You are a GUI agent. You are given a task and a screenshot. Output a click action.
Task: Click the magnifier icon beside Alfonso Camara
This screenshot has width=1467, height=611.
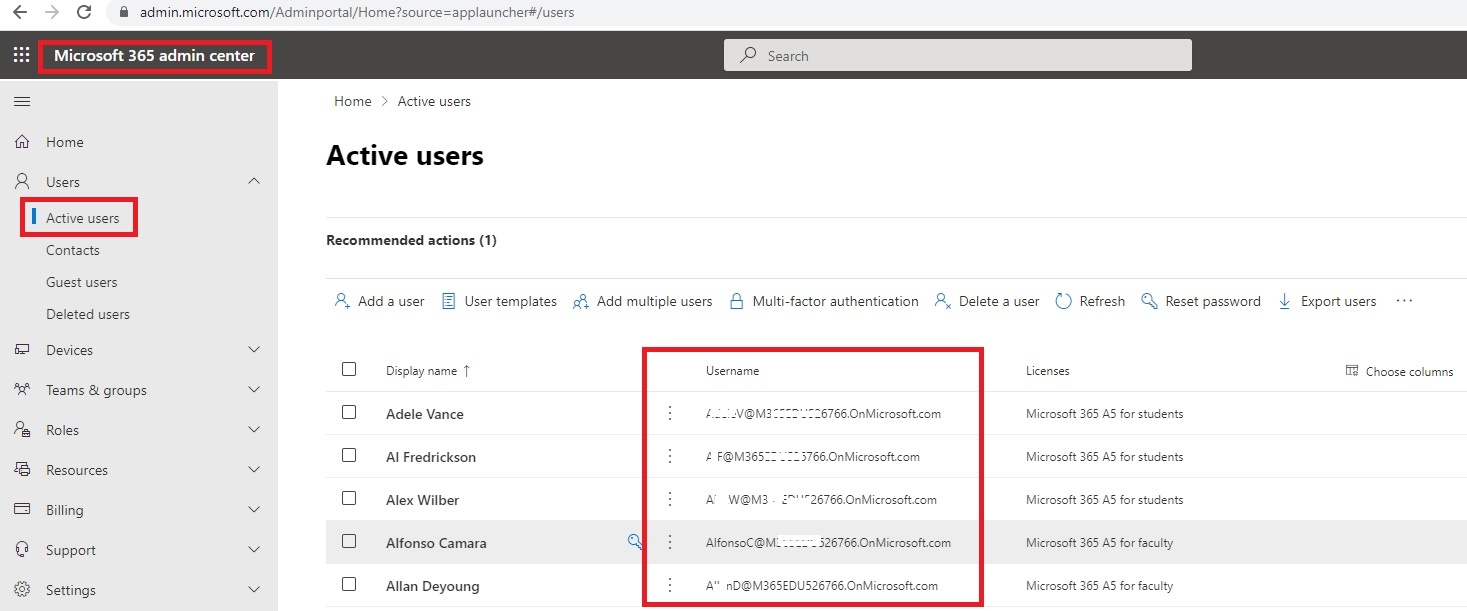coord(633,542)
